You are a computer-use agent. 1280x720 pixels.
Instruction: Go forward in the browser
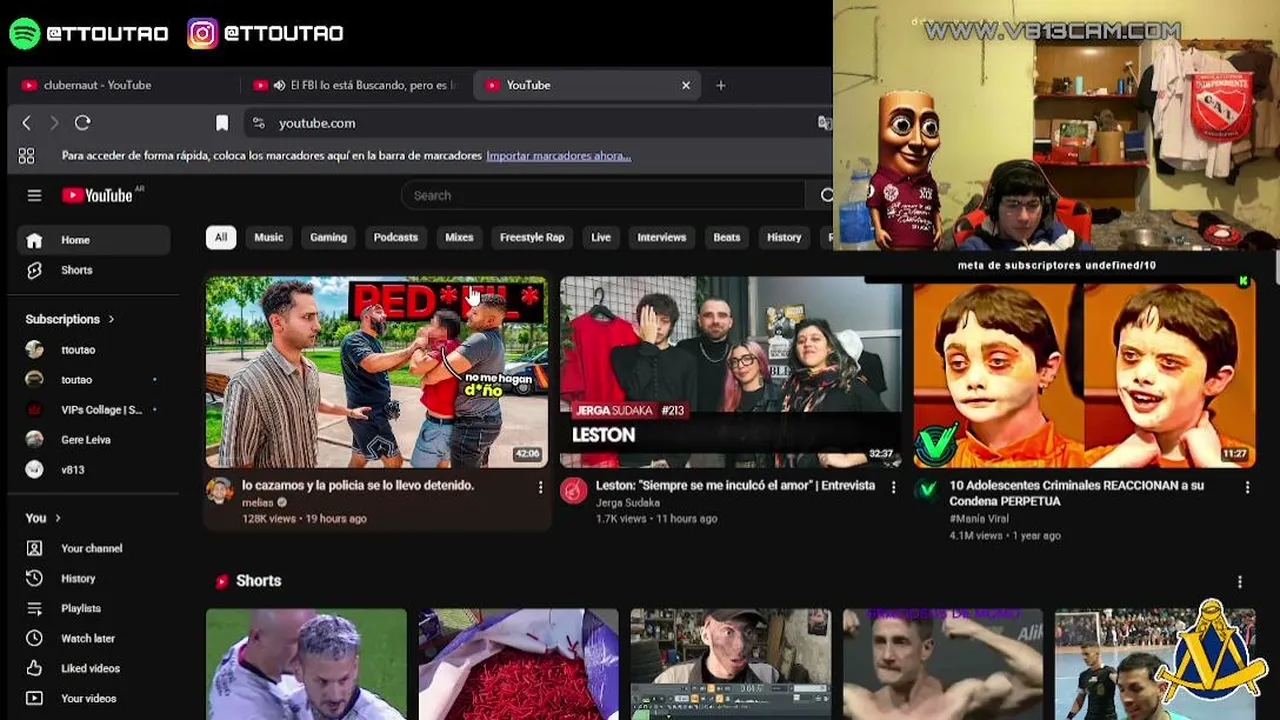click(54, 123)
